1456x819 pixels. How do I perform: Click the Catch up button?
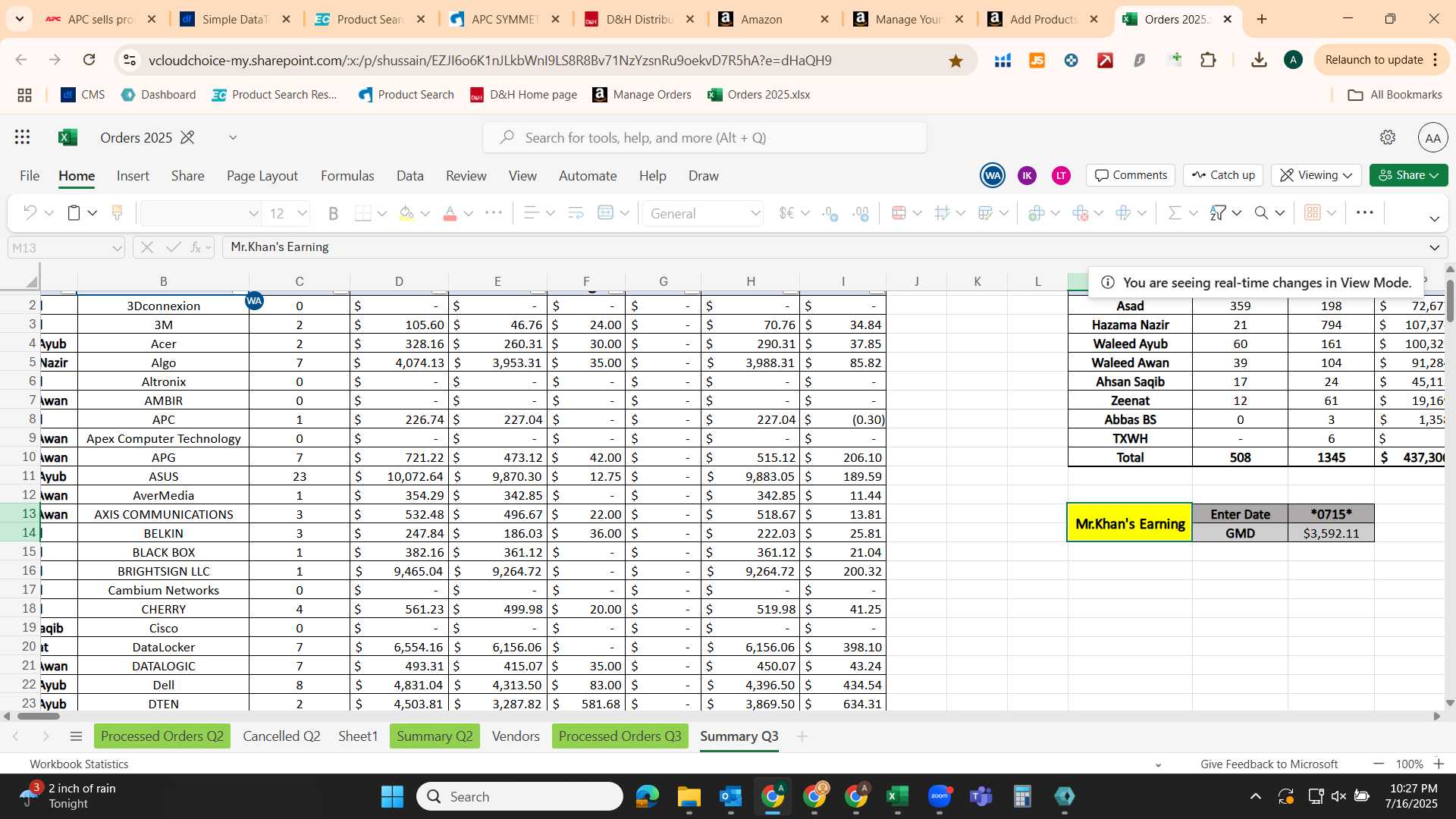(1223, 175)
